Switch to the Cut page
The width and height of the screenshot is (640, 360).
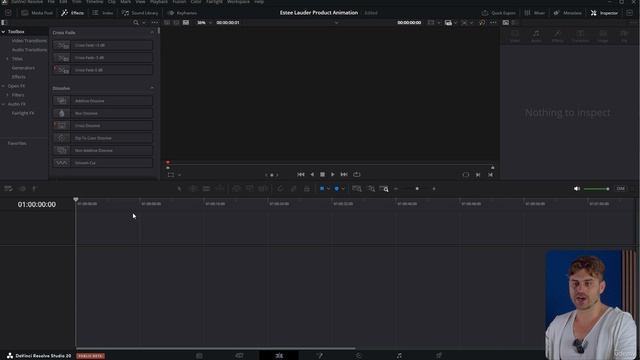click(239, 356)
